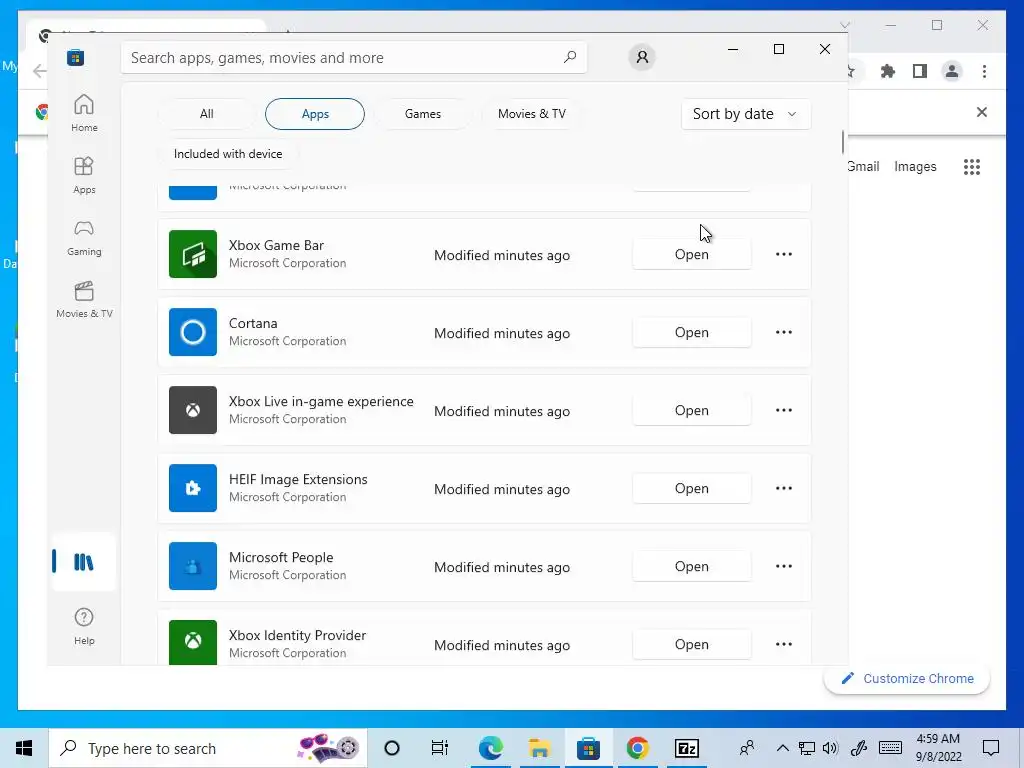1024x768 pixels.
Task: Open Xbox Identity Provider
Action: coord(692,644)
